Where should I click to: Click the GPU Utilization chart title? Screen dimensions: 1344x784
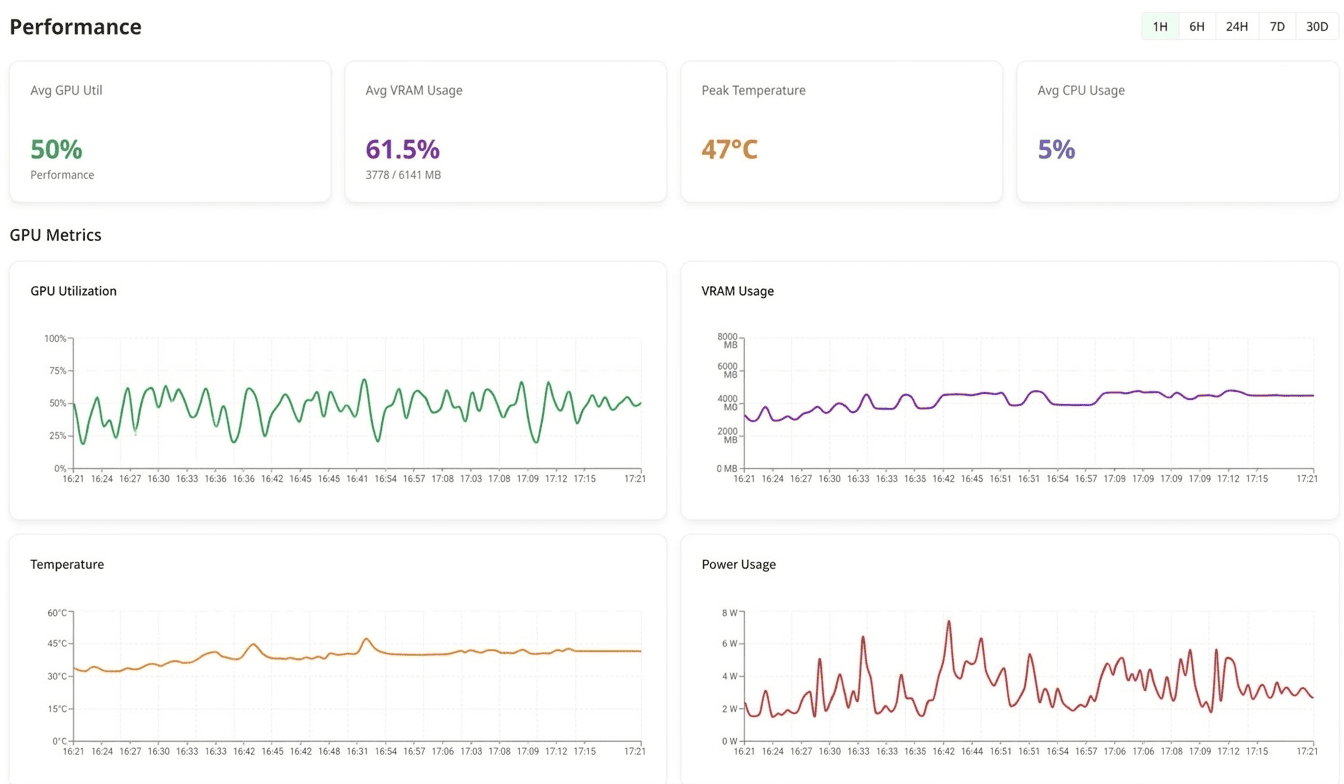coord(73,291)
